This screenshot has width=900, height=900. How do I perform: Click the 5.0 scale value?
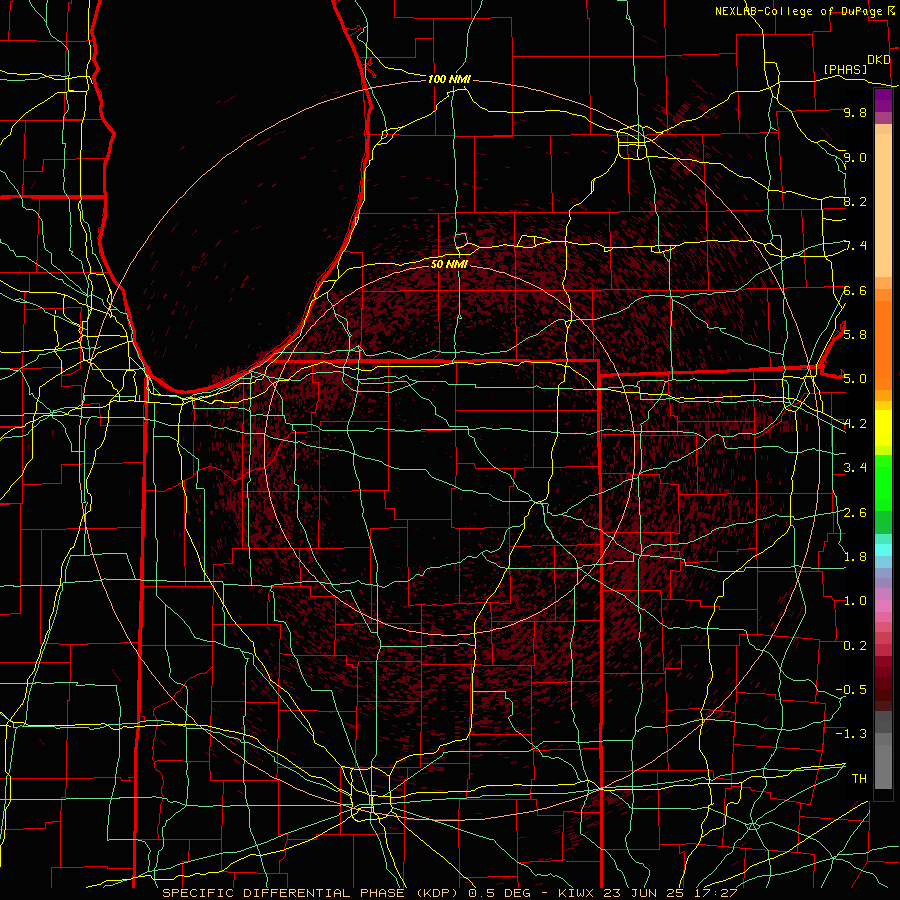[x=855, y=379]
